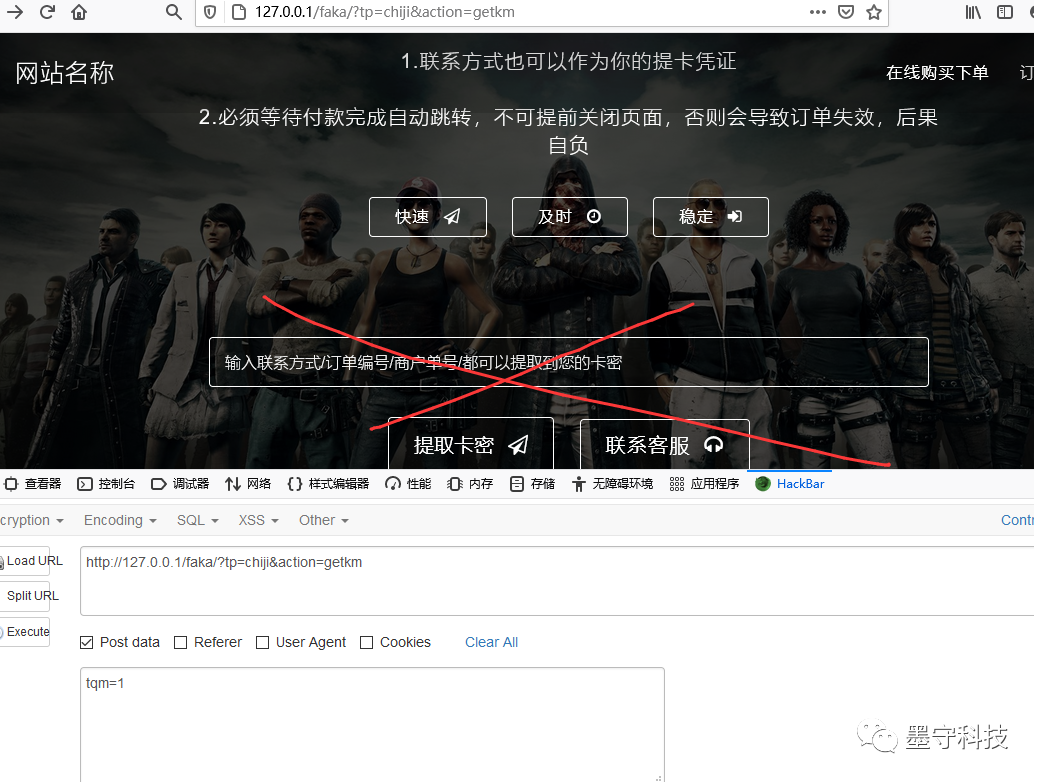Switch to the 性能 performance tab
This screenshot has width=1042, height=783.
click(408, 484)
